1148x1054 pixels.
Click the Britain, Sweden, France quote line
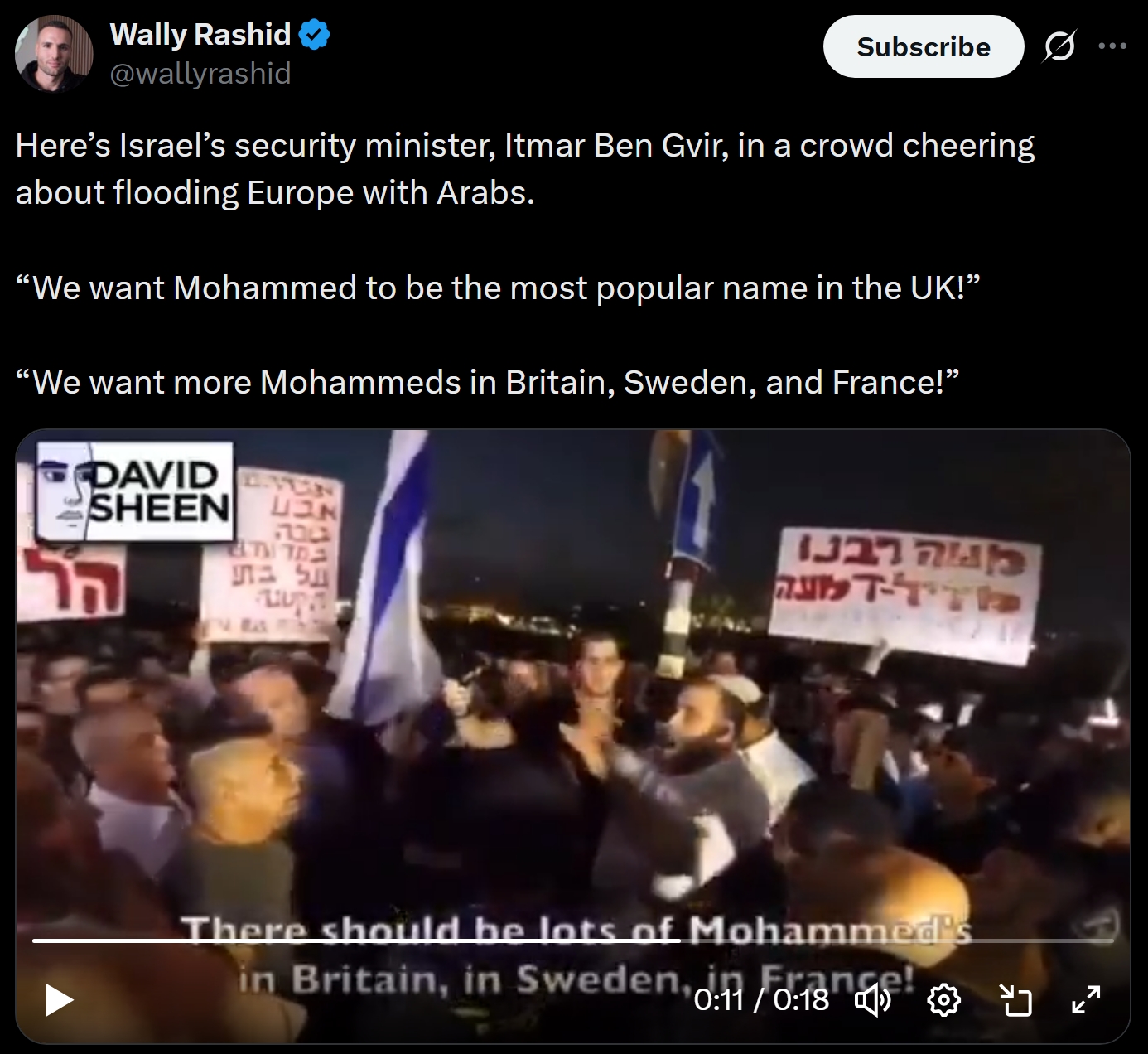487,383
